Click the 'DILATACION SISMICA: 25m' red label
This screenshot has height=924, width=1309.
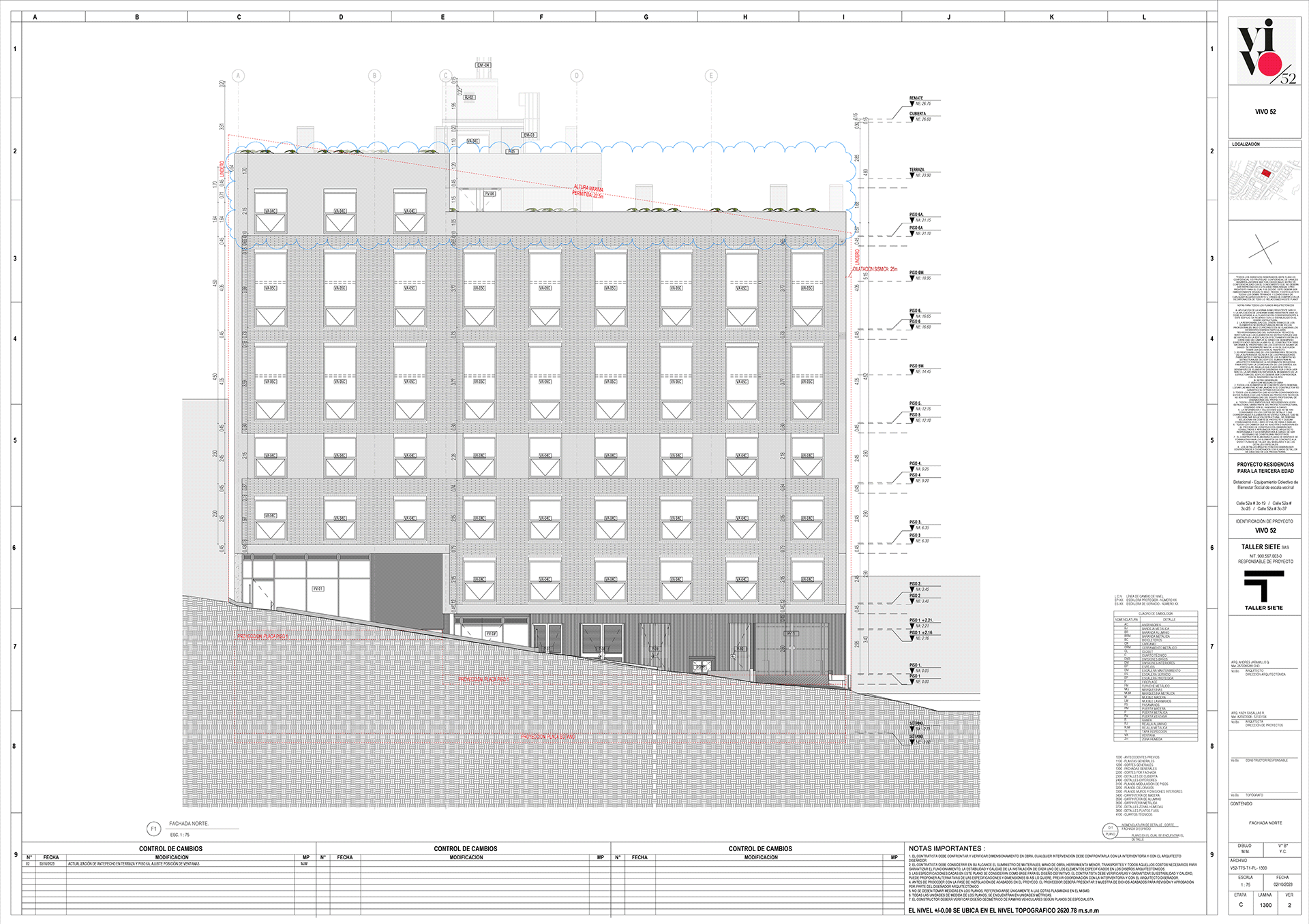tap(875, 269)
